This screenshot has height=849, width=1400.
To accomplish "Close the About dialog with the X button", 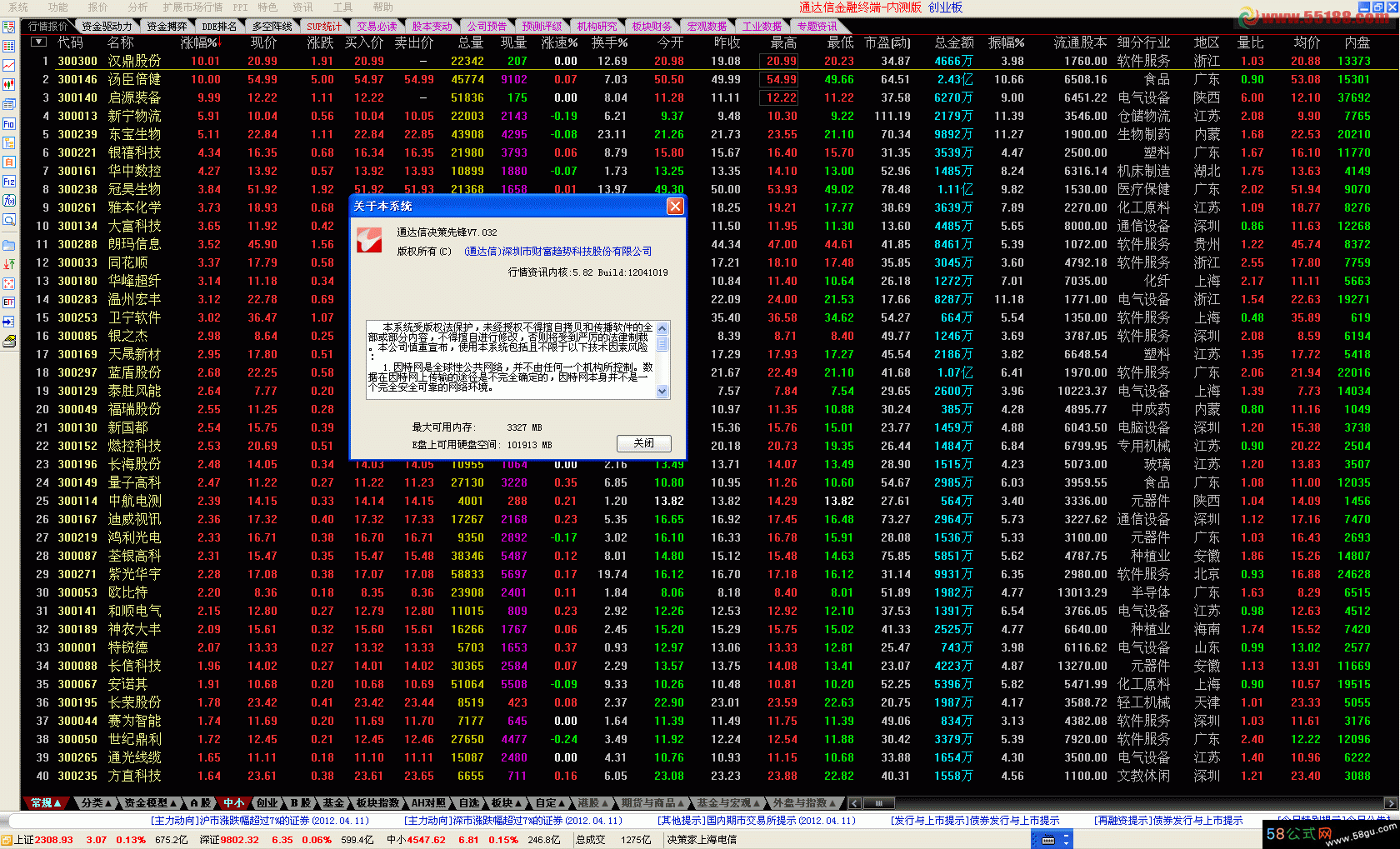I will coord(675,206).
